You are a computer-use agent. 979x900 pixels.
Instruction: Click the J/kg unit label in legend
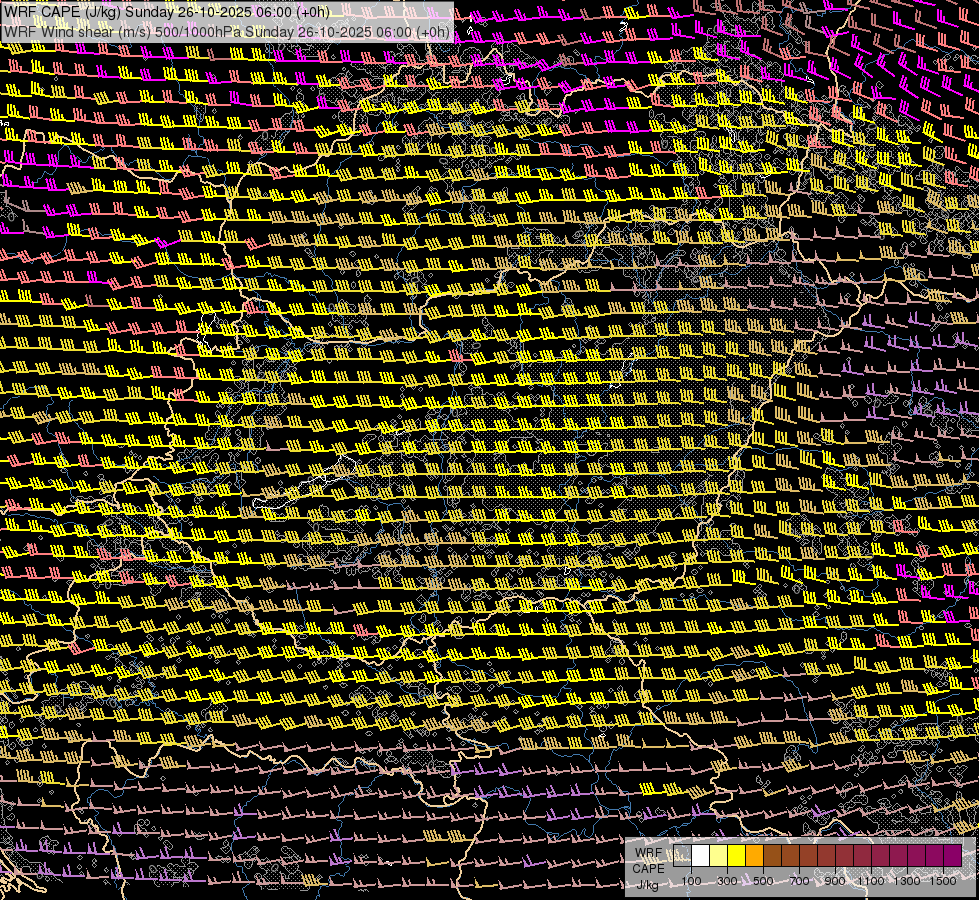tap(647, 886)
